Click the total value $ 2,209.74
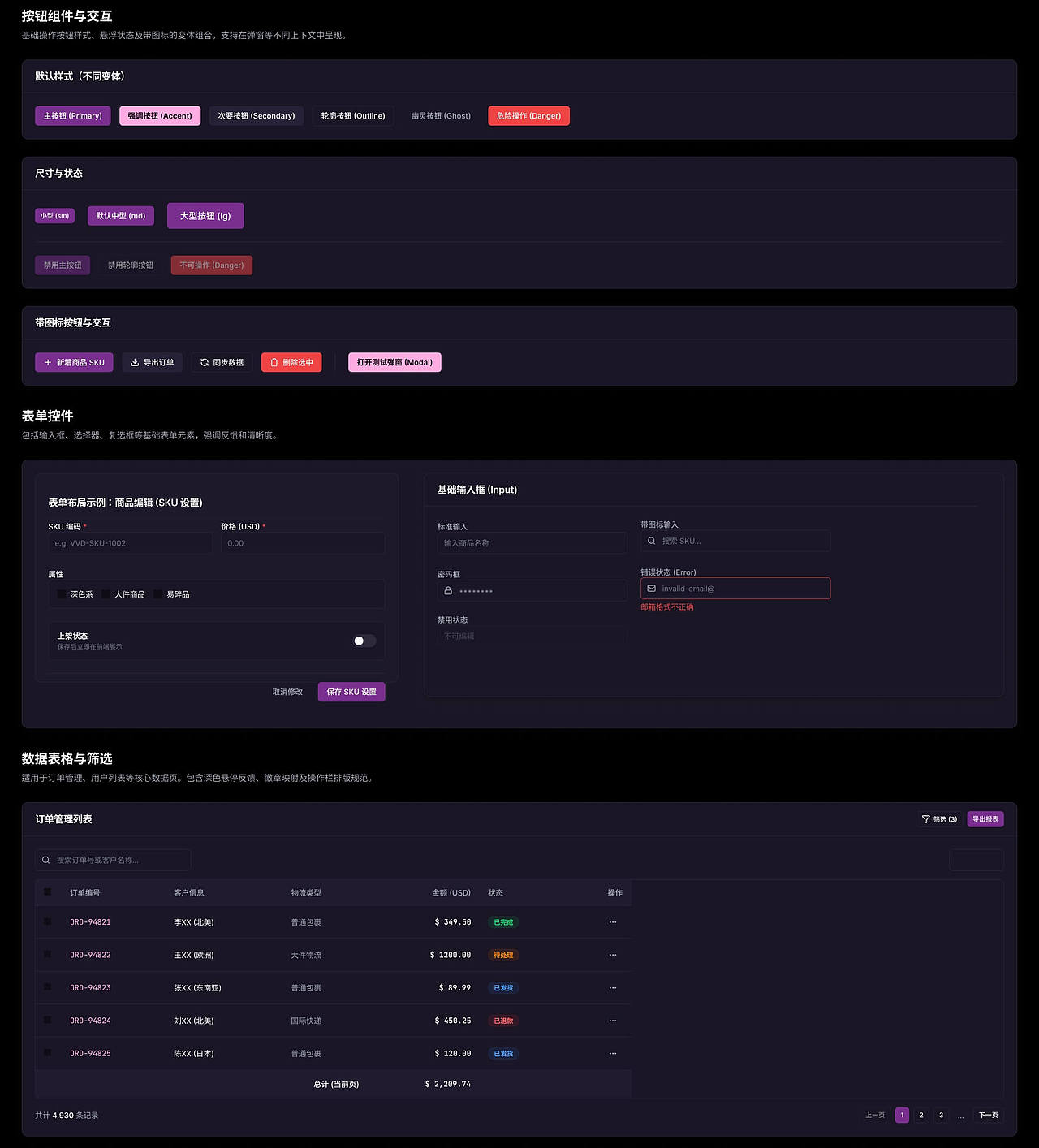The width and height of the screenshot is (1039, 1148). coord(448,1084)
